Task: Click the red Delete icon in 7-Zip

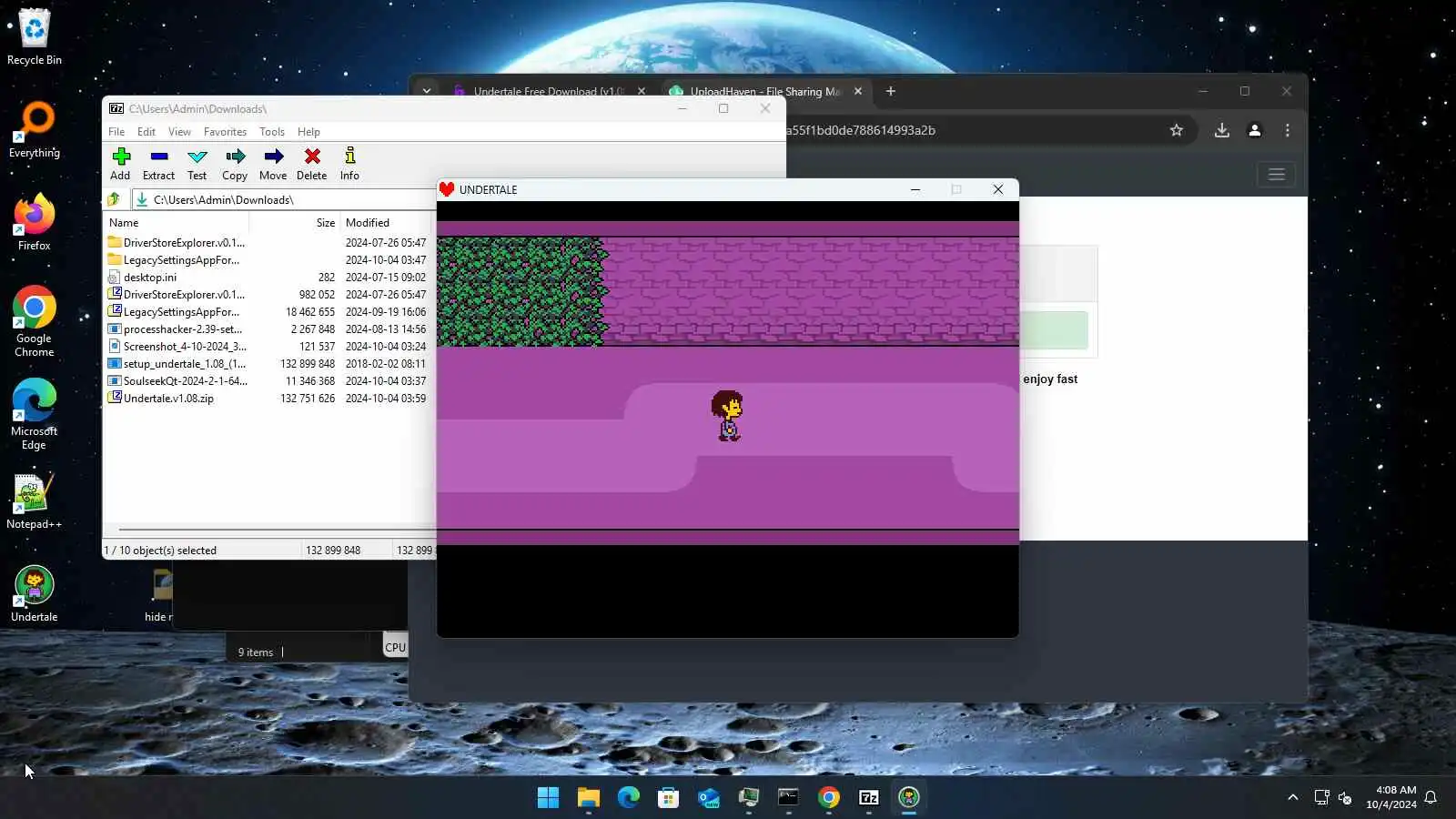Action: pos(311,164)
